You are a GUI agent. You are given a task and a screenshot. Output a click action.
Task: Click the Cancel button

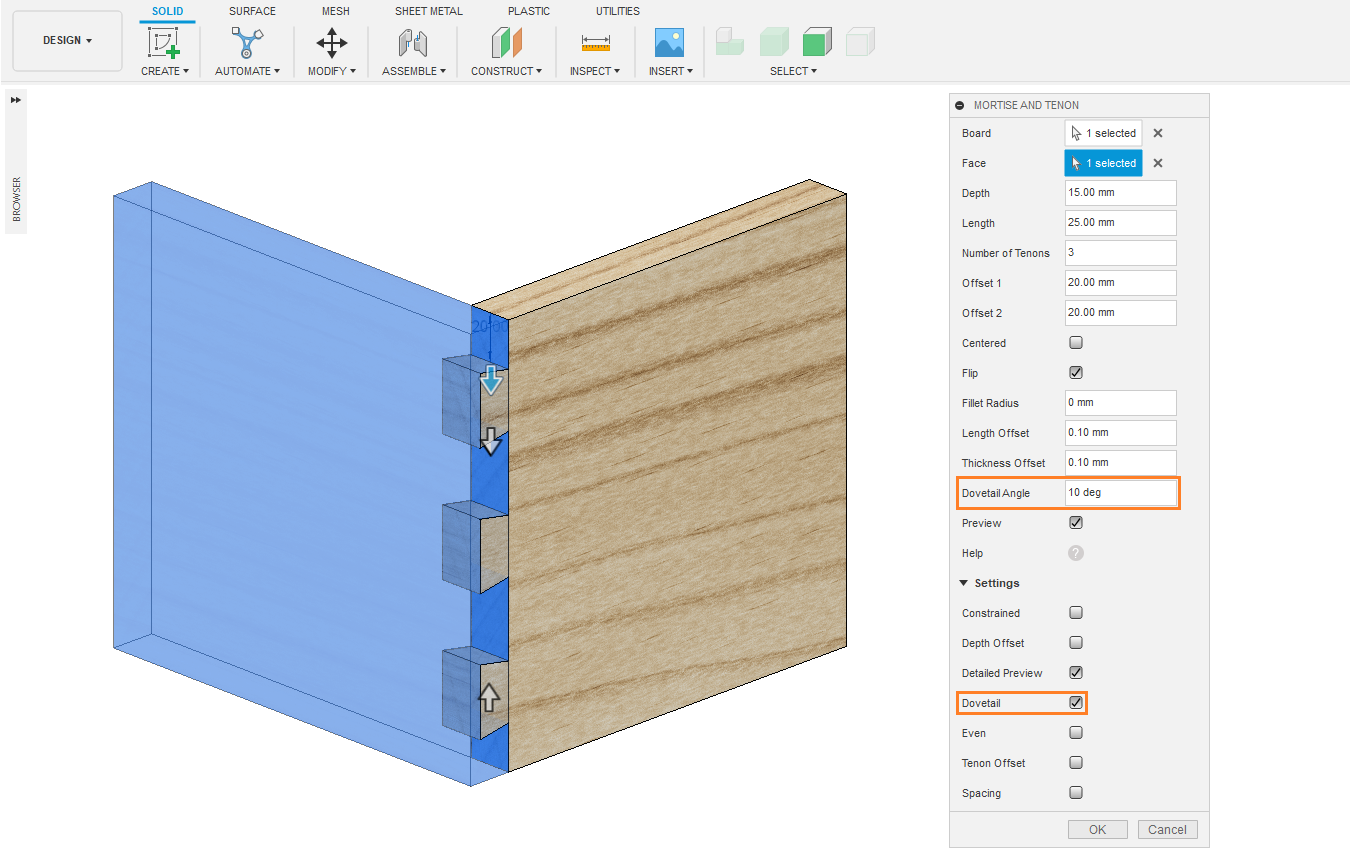[x=1167, y=829]
